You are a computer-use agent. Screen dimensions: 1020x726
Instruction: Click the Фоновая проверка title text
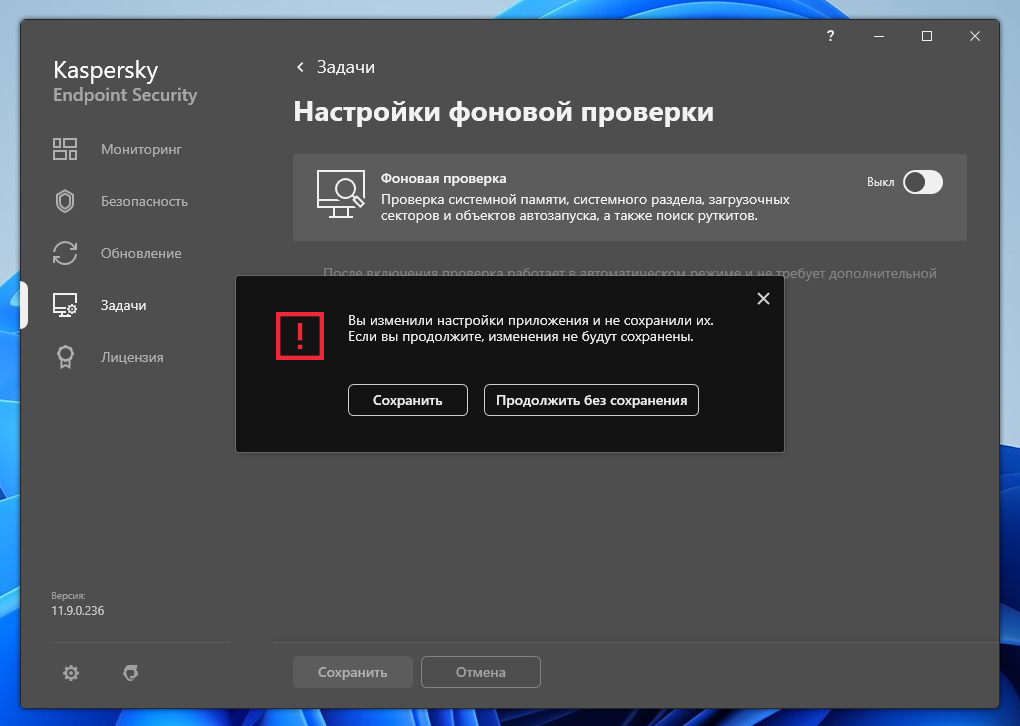point(444,178)
